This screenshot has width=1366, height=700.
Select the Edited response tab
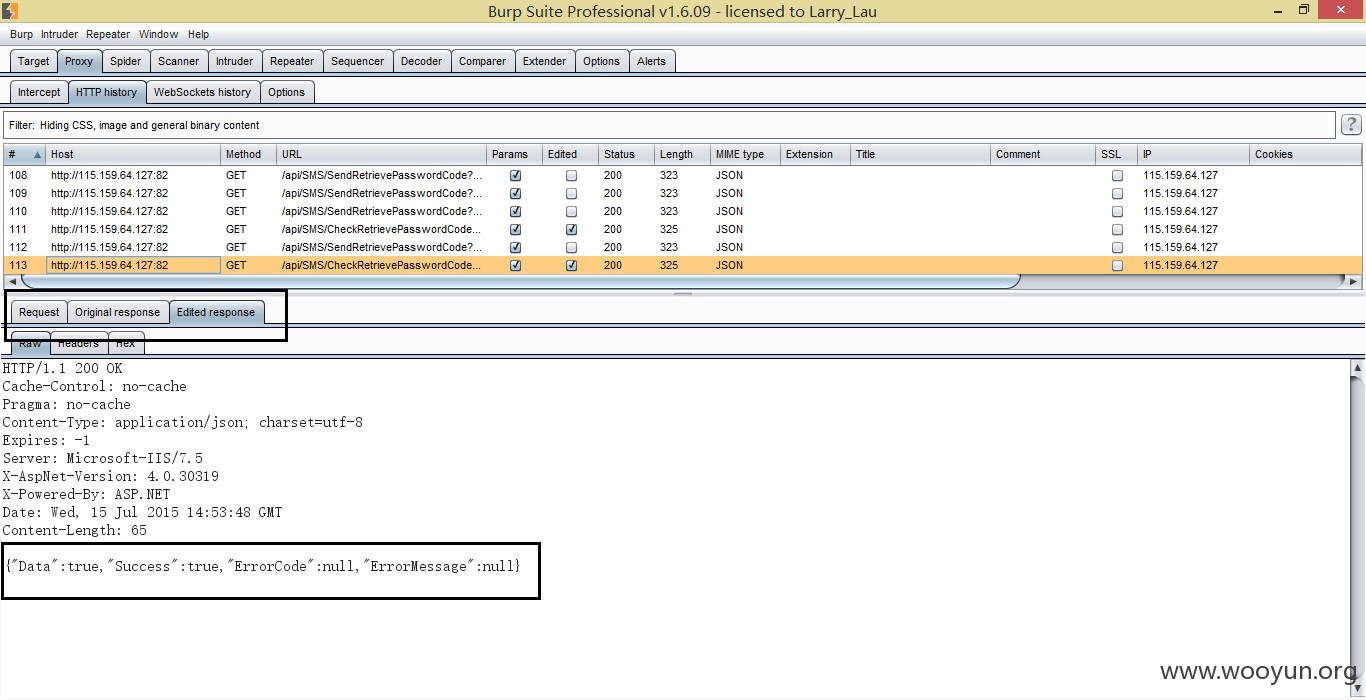click(216, 312)
